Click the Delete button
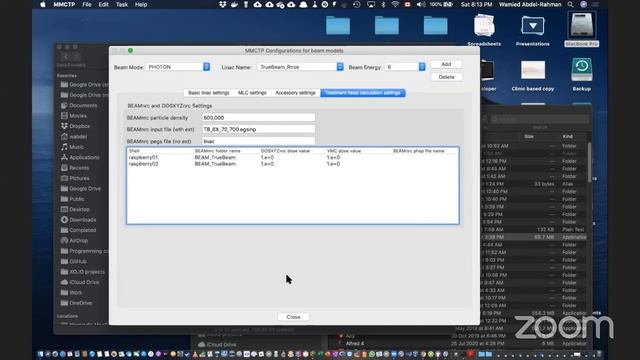640x360 pixels. point(446,77)
